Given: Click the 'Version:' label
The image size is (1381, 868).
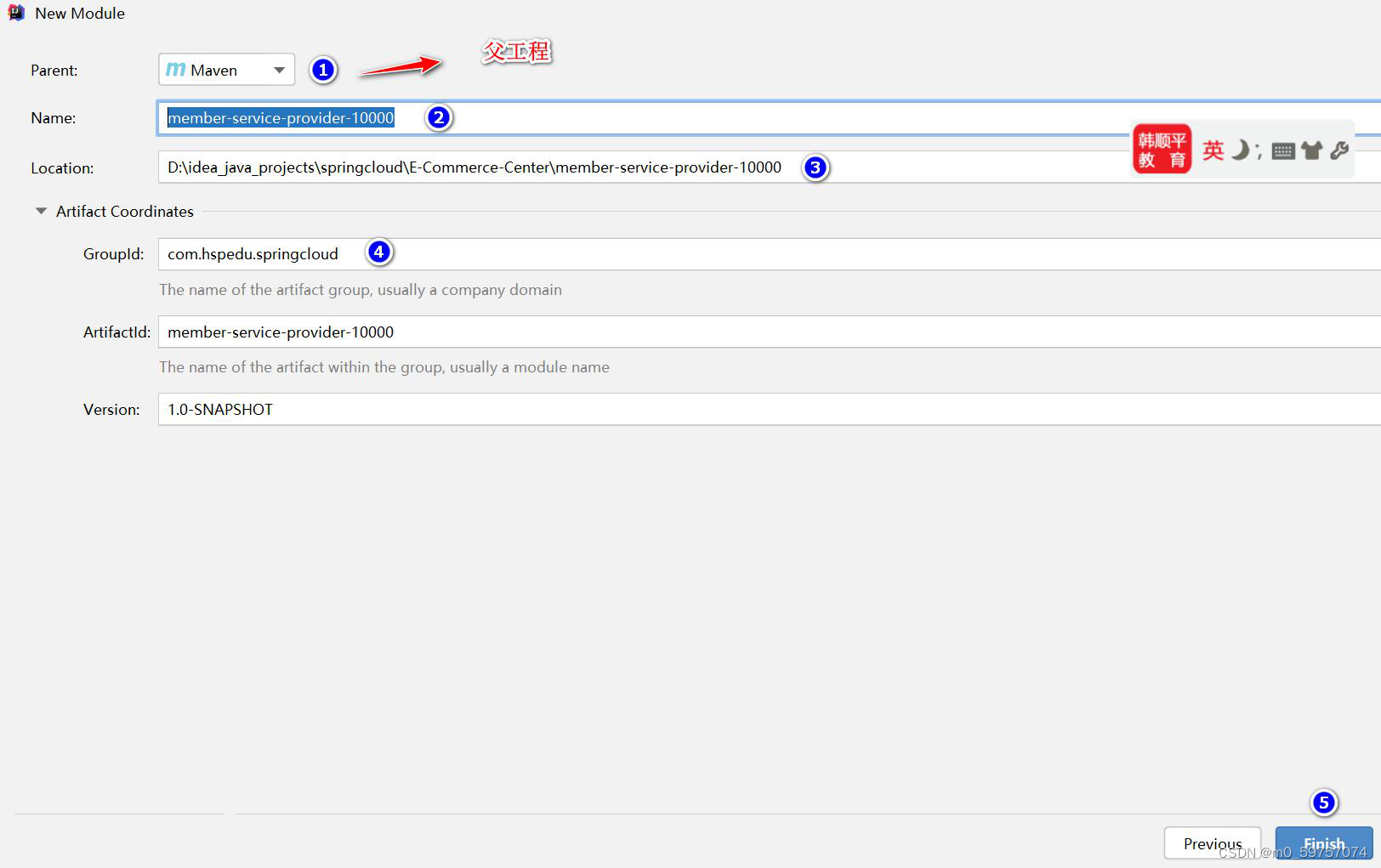Looking at the screenshot, I should [111, 410].
